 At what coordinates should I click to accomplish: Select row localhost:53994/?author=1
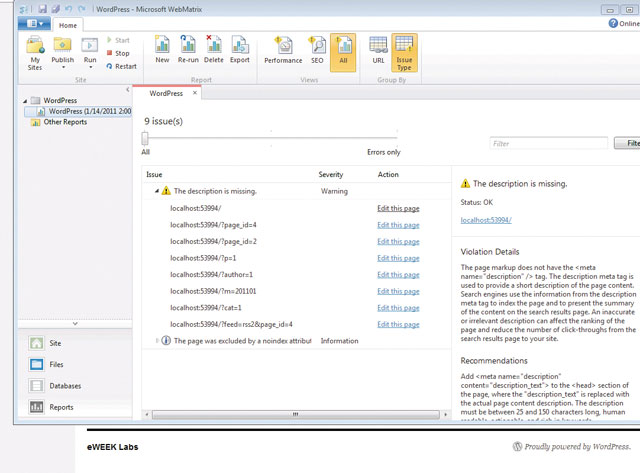[x=296, y=275]
